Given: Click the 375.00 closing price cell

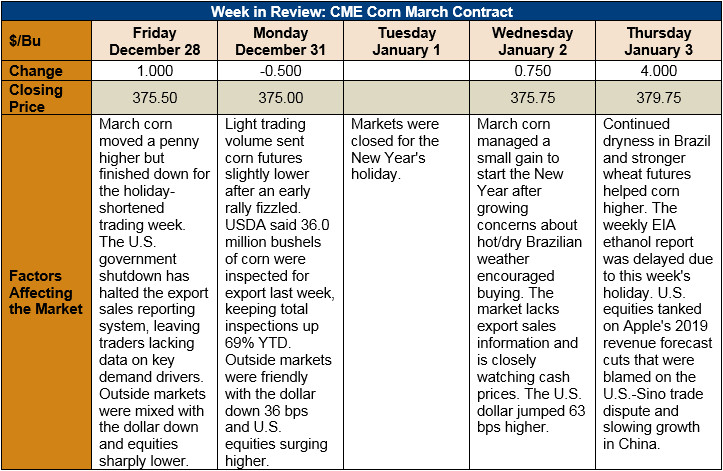Looking at the screenshot, I should 280,98.
